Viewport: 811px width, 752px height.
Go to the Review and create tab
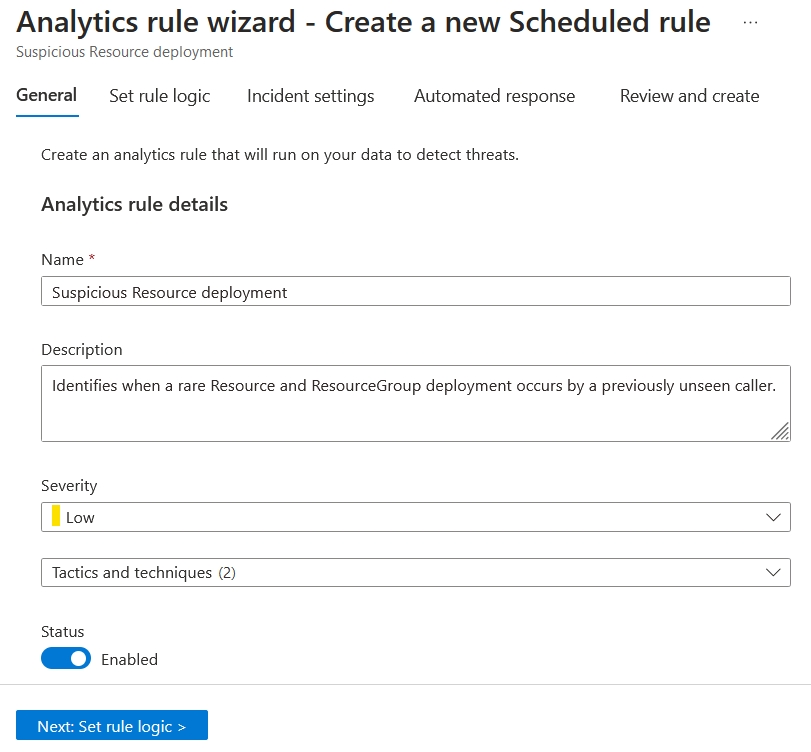688,96
